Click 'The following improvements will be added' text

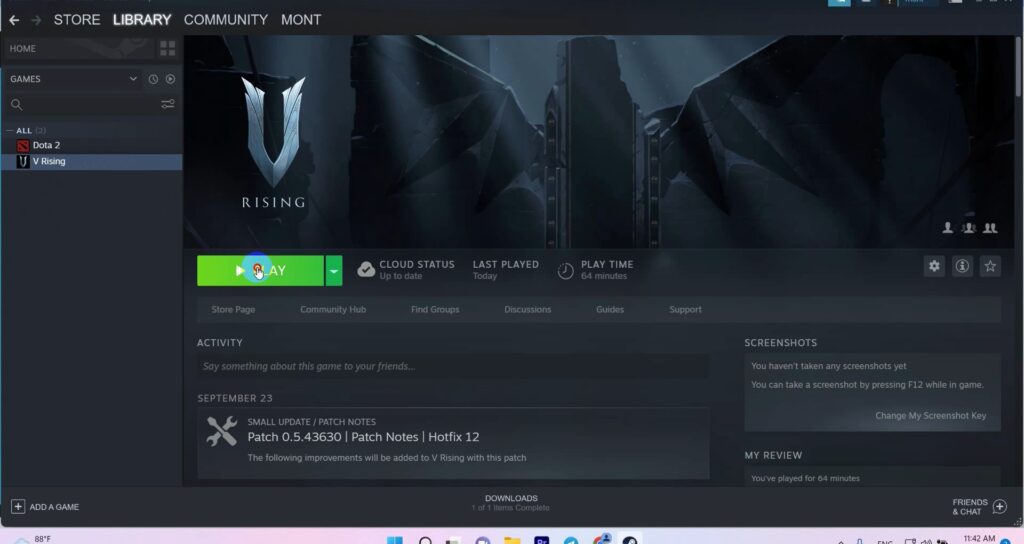(387, 458)
